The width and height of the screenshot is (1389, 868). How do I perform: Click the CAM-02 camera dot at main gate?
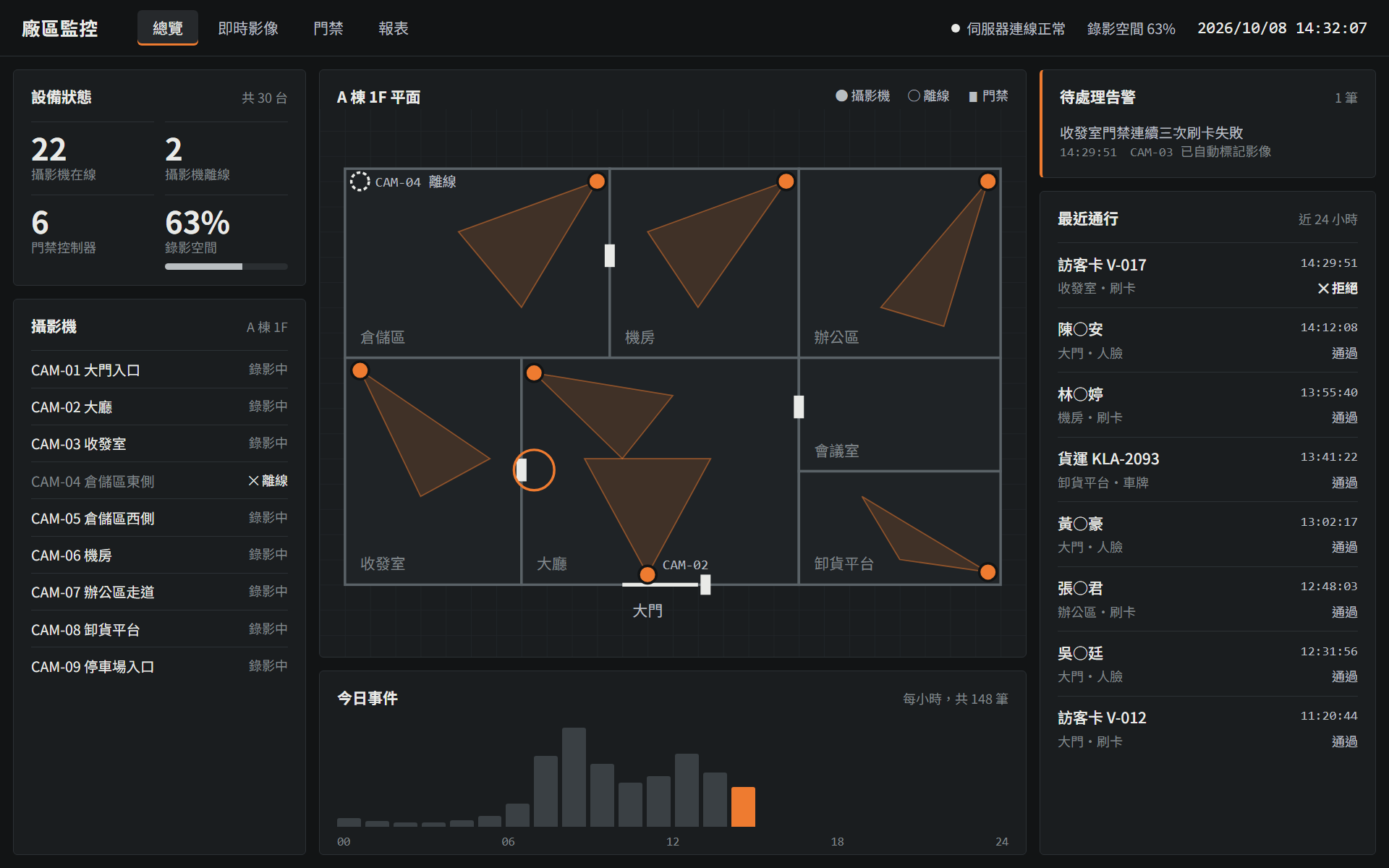[647, 574]
